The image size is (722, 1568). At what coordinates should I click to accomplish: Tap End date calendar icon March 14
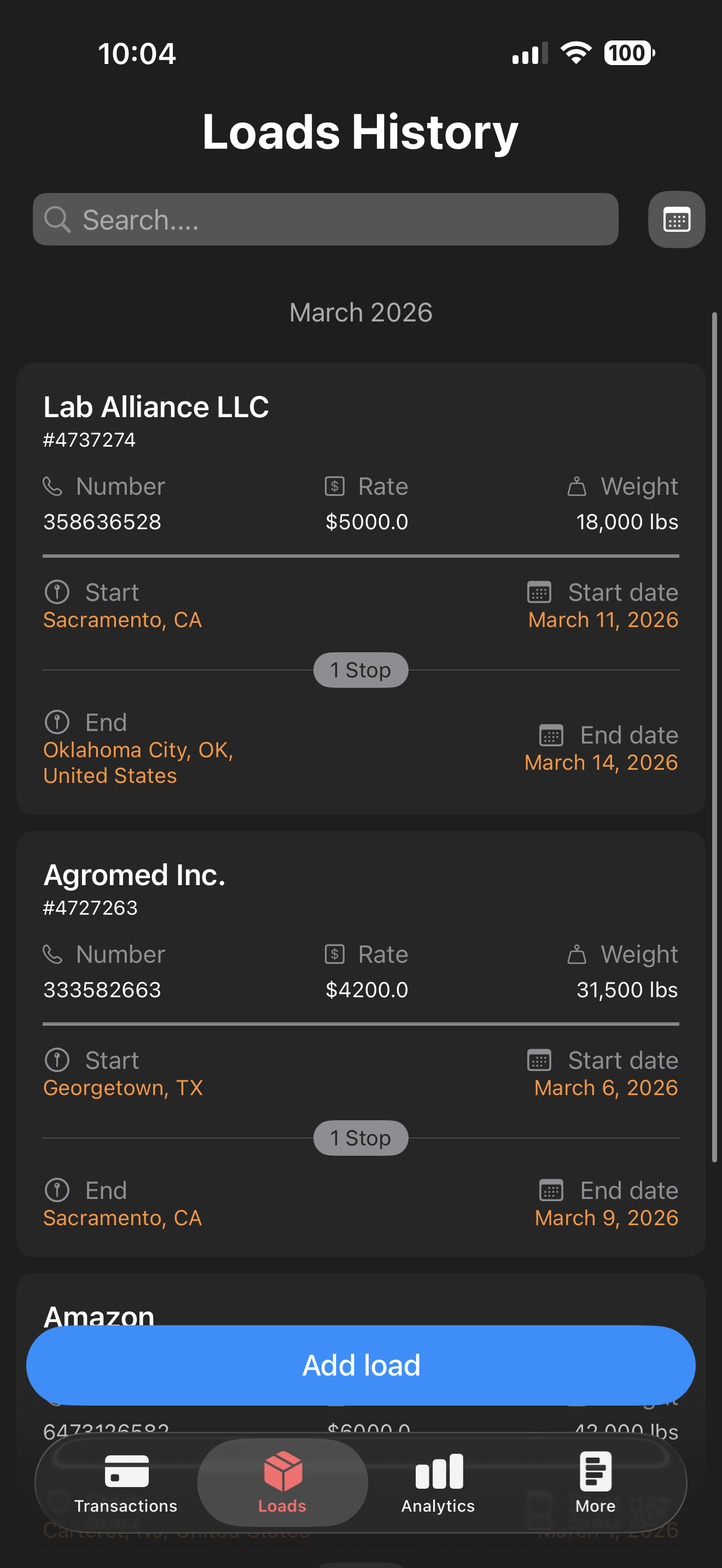(551, 735)
